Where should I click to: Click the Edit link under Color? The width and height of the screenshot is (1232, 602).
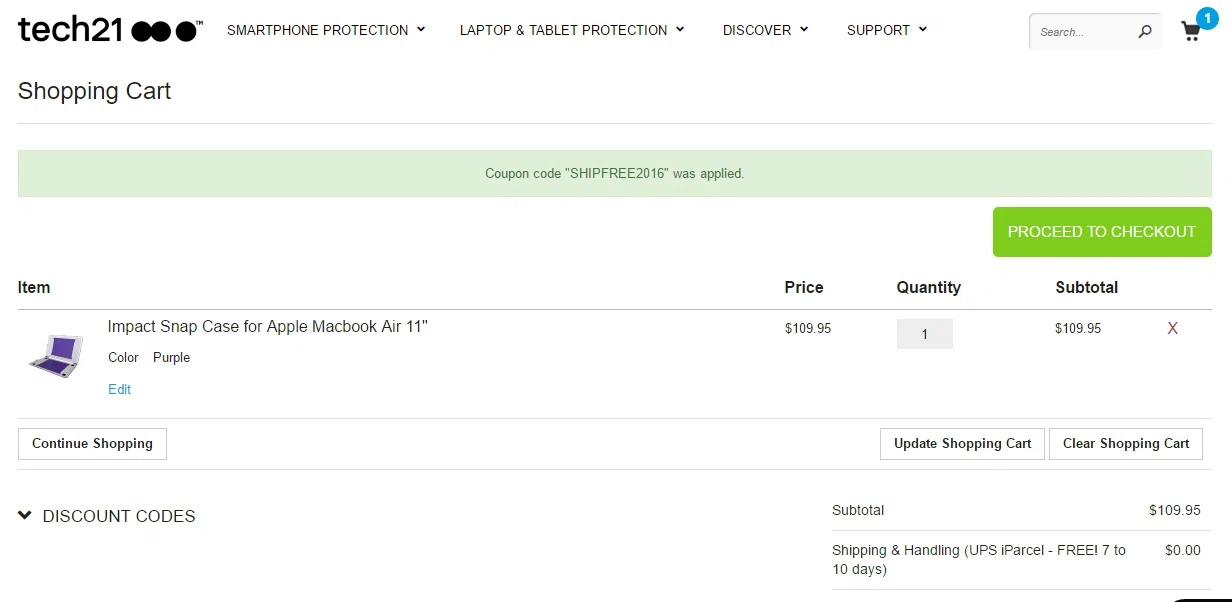click(119, 389)
